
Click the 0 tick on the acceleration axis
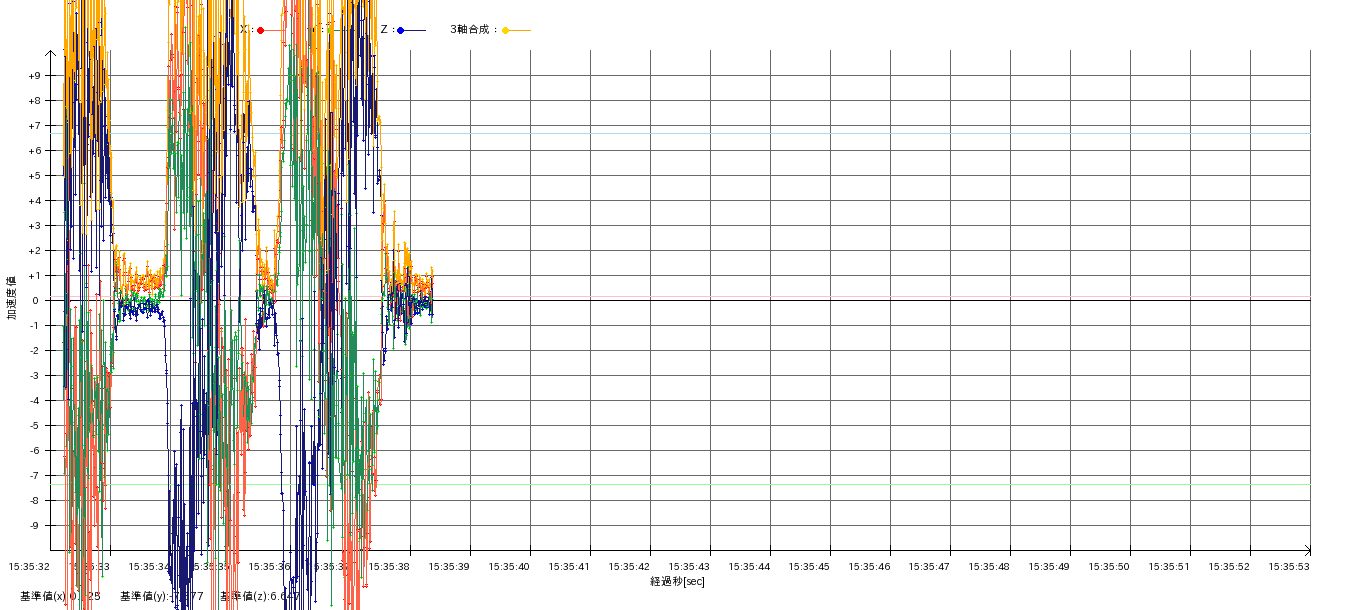tap(34, 301)
